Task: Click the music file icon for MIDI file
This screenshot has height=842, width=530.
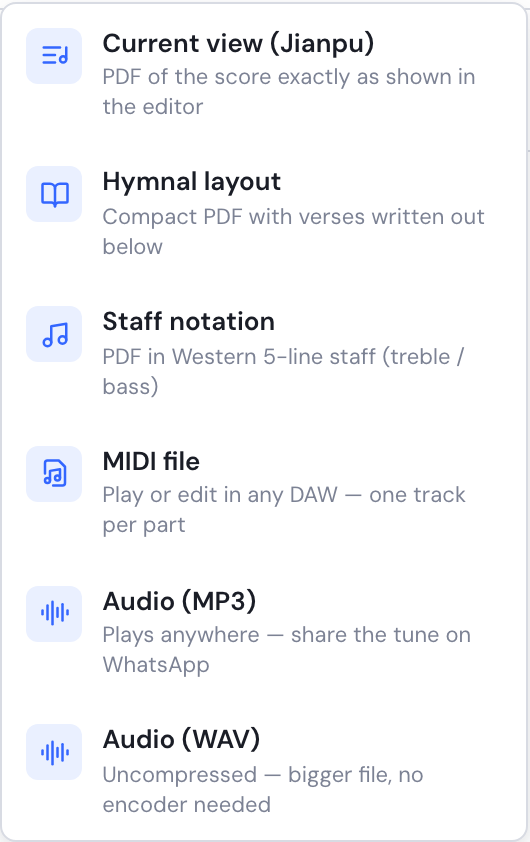Action: (54, 474)
